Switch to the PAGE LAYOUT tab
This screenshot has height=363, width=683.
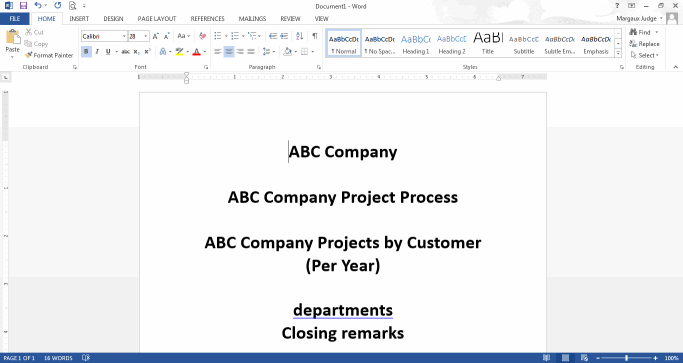(x=157, y=19)
